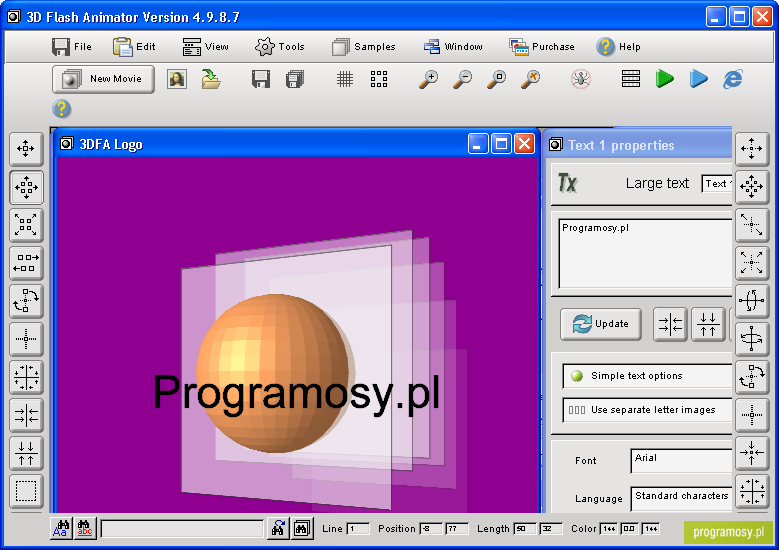Click the open folder icon in toolbar
Screen dimensions: 779x550
(211, 79)
